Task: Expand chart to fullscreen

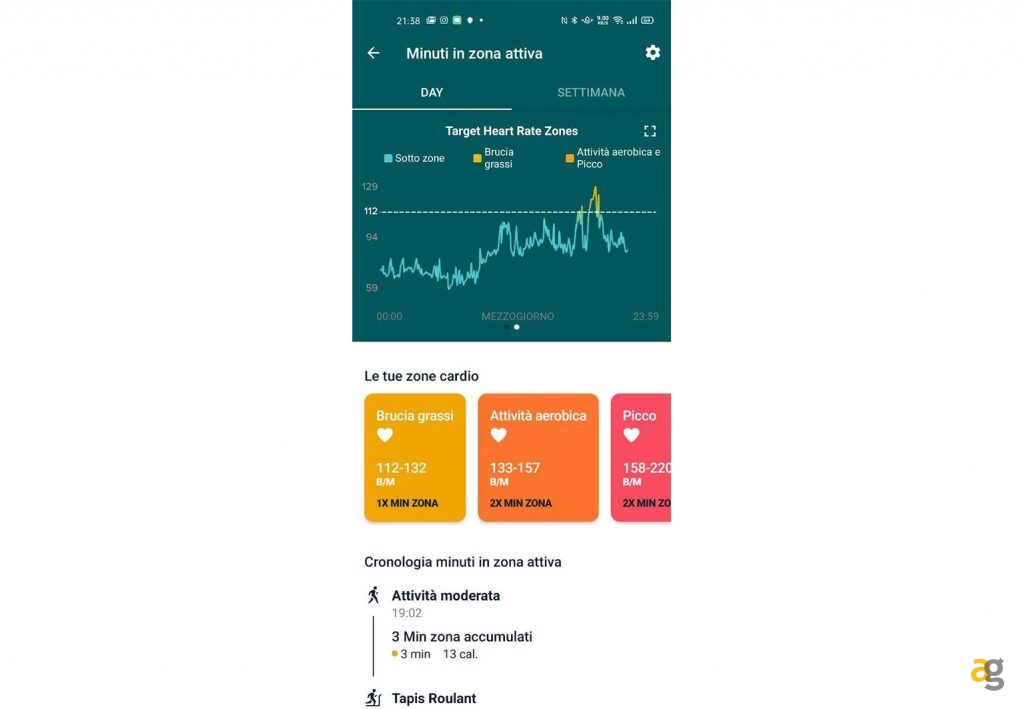Action: [650, 131]
